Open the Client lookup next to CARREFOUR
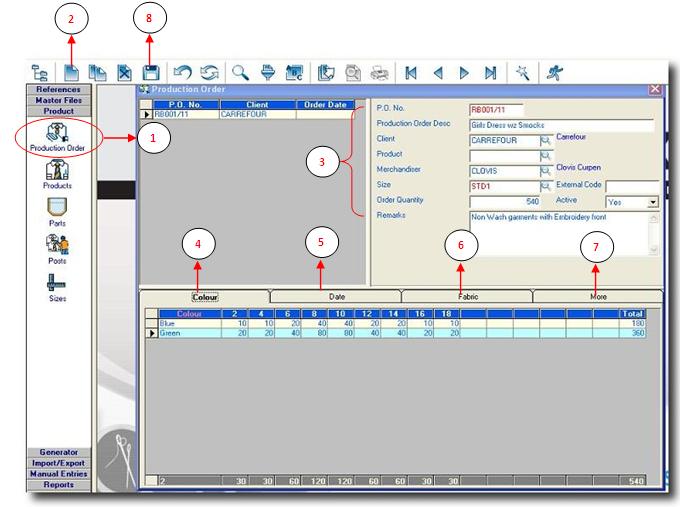The width and height of the screenshot is (680, 507). (546, 141)
